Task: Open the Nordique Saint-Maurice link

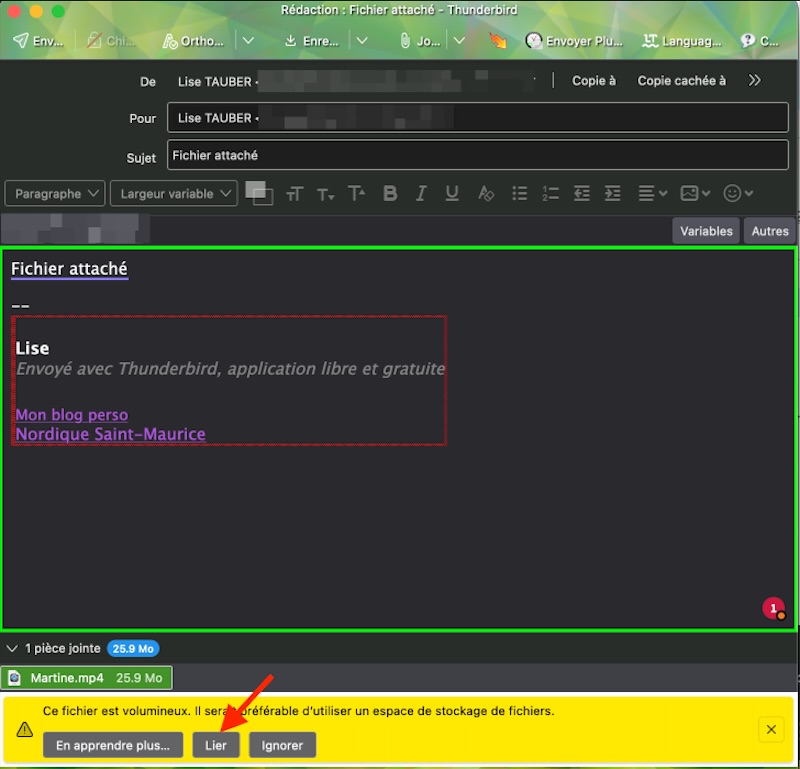Action: [110, 434]
